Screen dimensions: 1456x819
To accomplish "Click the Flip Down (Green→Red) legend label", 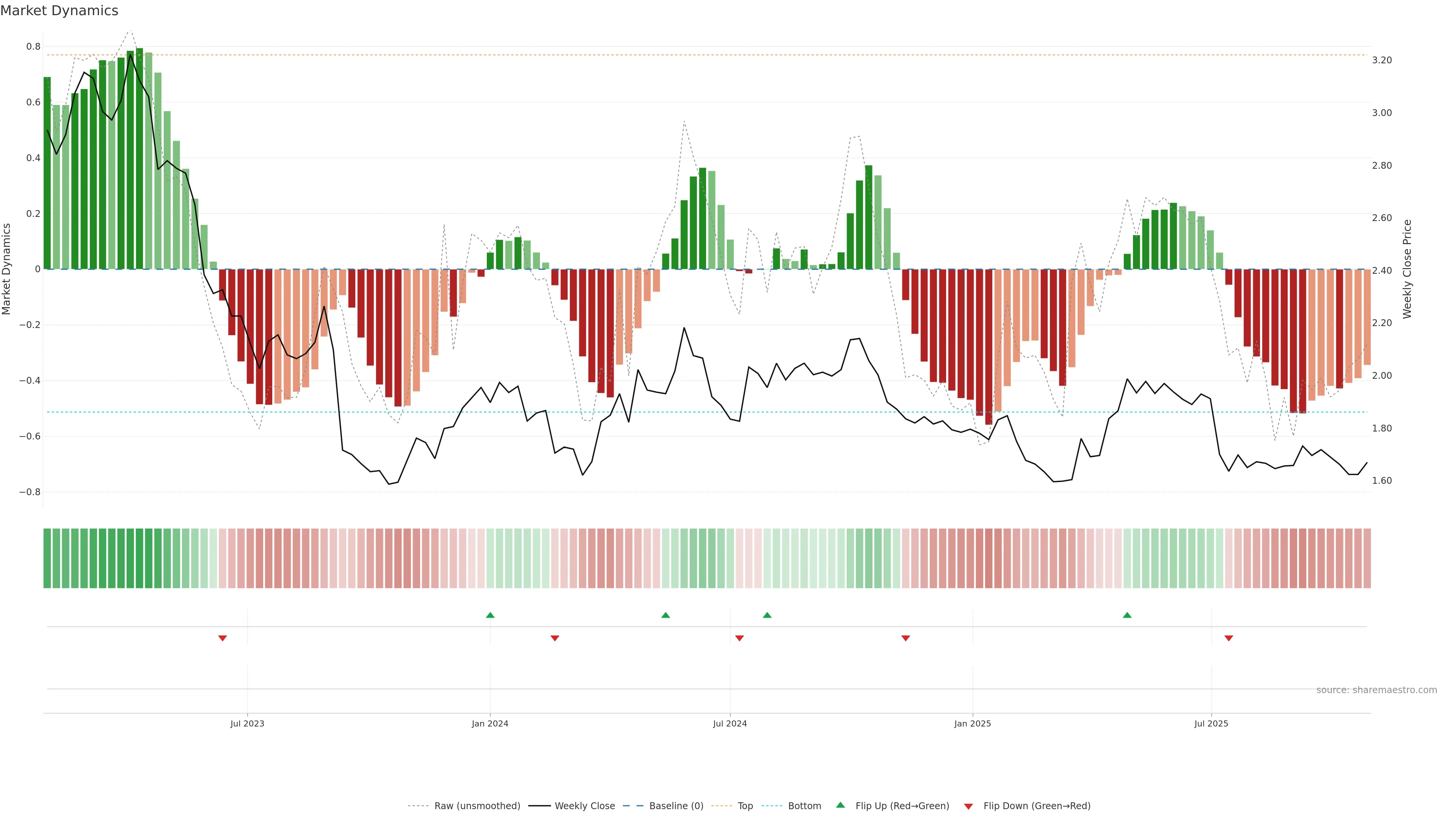I will [1037, 806].
